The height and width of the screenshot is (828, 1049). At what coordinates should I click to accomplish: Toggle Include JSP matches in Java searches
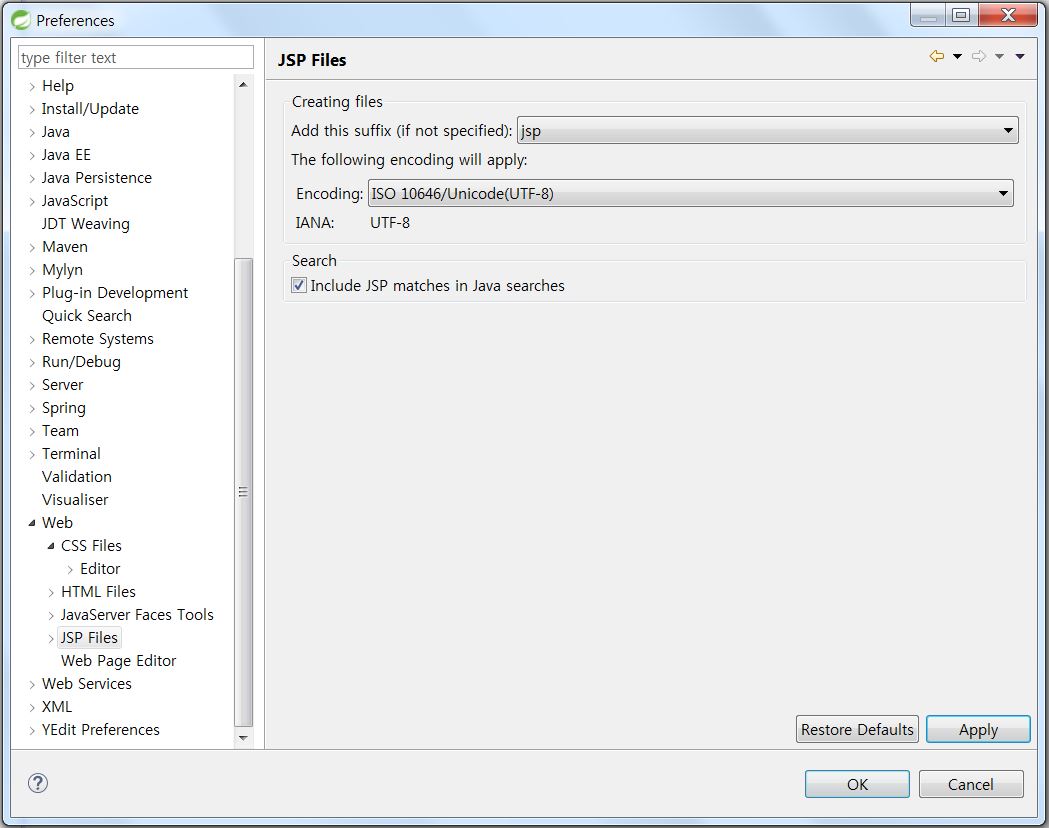[299, 286]
